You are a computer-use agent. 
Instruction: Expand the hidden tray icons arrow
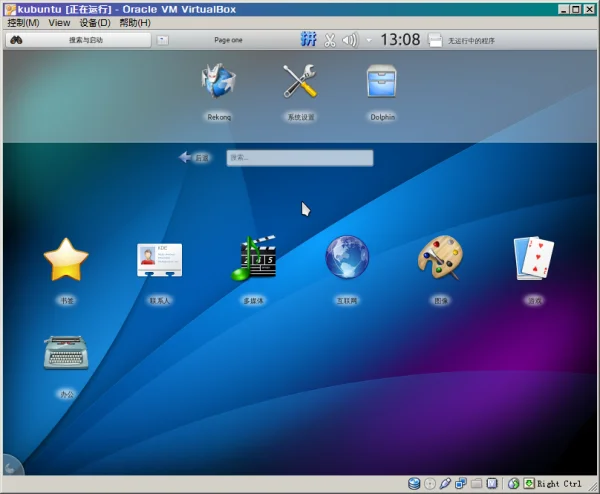(369, 40)
